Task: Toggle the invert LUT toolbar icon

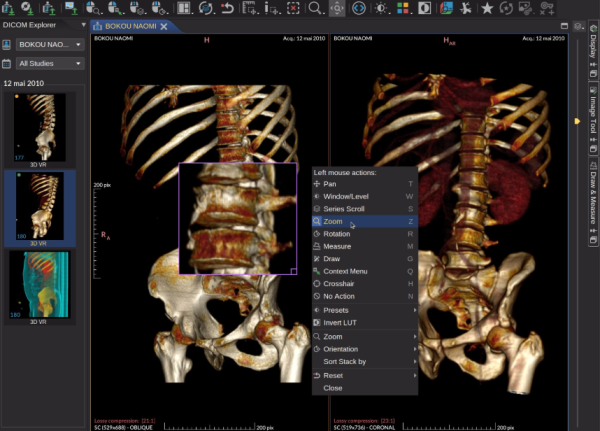Action: (x=424, y=8)
